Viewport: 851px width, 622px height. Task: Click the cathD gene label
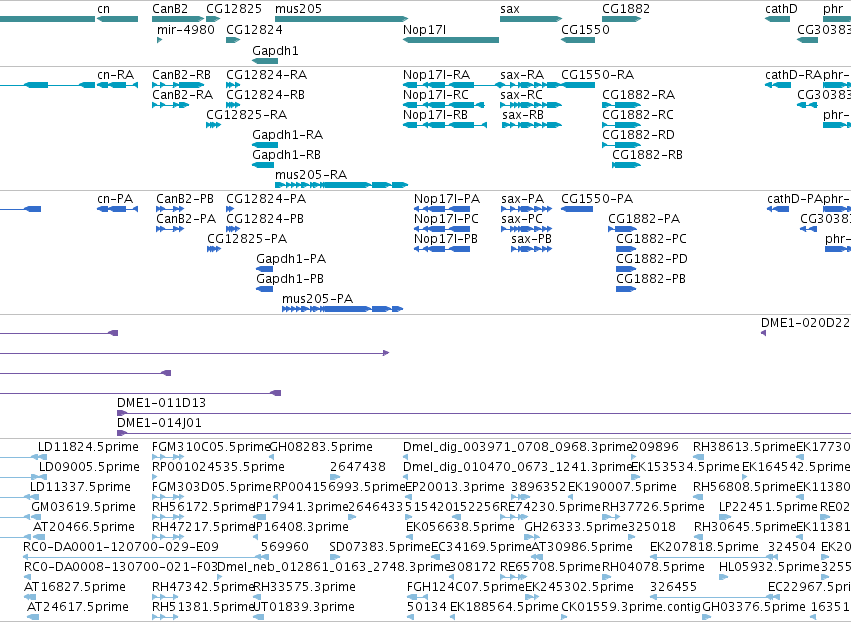(781, 9)
